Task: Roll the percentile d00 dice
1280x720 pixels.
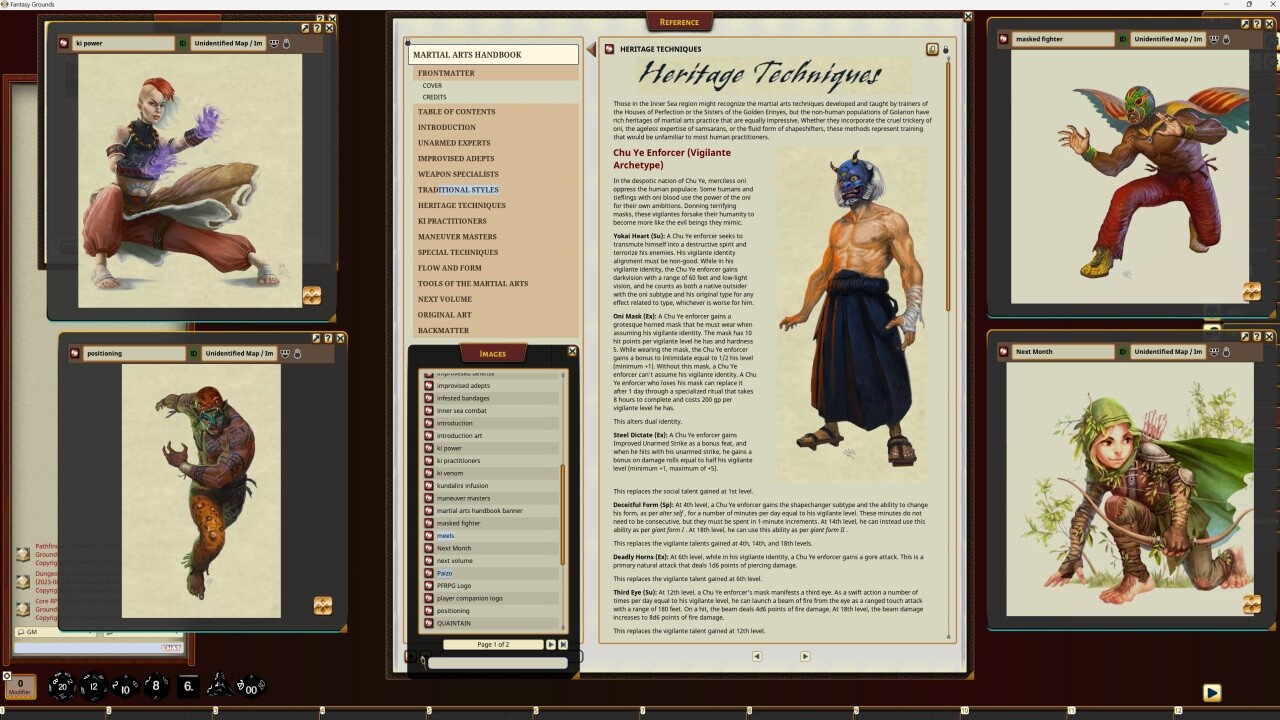Action: click(252, 688)
